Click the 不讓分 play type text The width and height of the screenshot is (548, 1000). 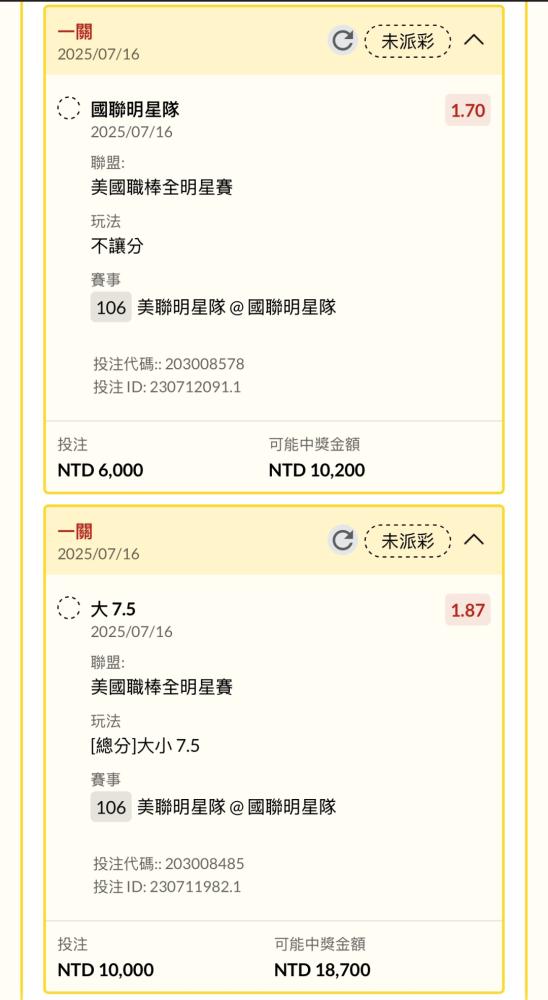pyautogui.click(x=117, y=246)
